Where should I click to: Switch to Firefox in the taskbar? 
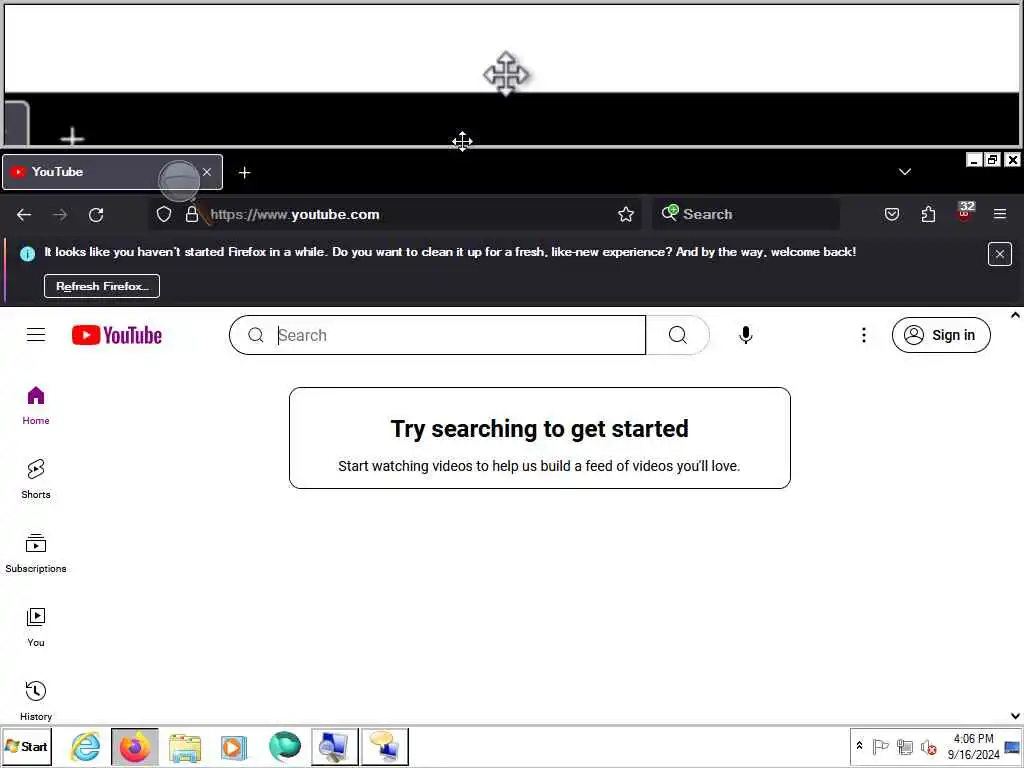pos(135,747)
